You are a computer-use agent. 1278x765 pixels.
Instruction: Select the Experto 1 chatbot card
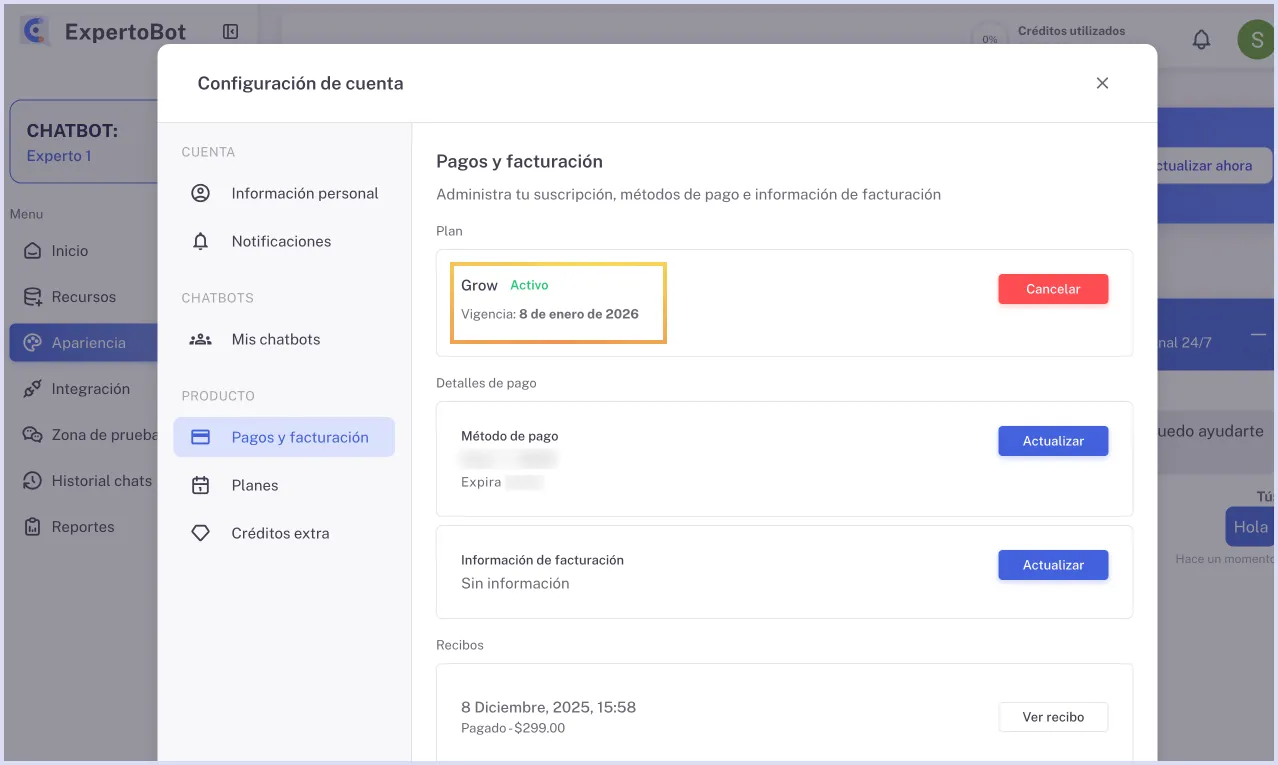[x=84, y=142]
